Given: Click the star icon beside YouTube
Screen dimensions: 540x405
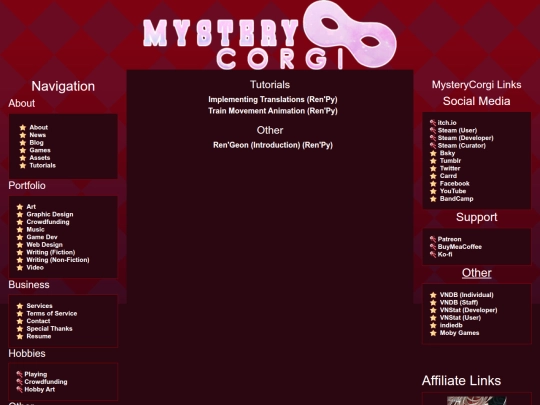Looking at the screenshot, I should [433, 191].
